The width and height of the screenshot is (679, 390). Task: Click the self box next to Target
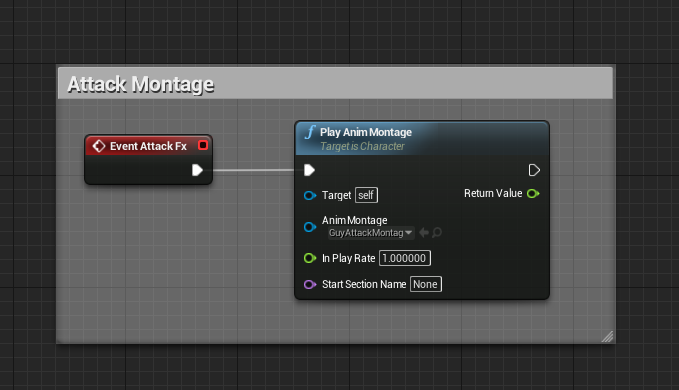point(366,195)
